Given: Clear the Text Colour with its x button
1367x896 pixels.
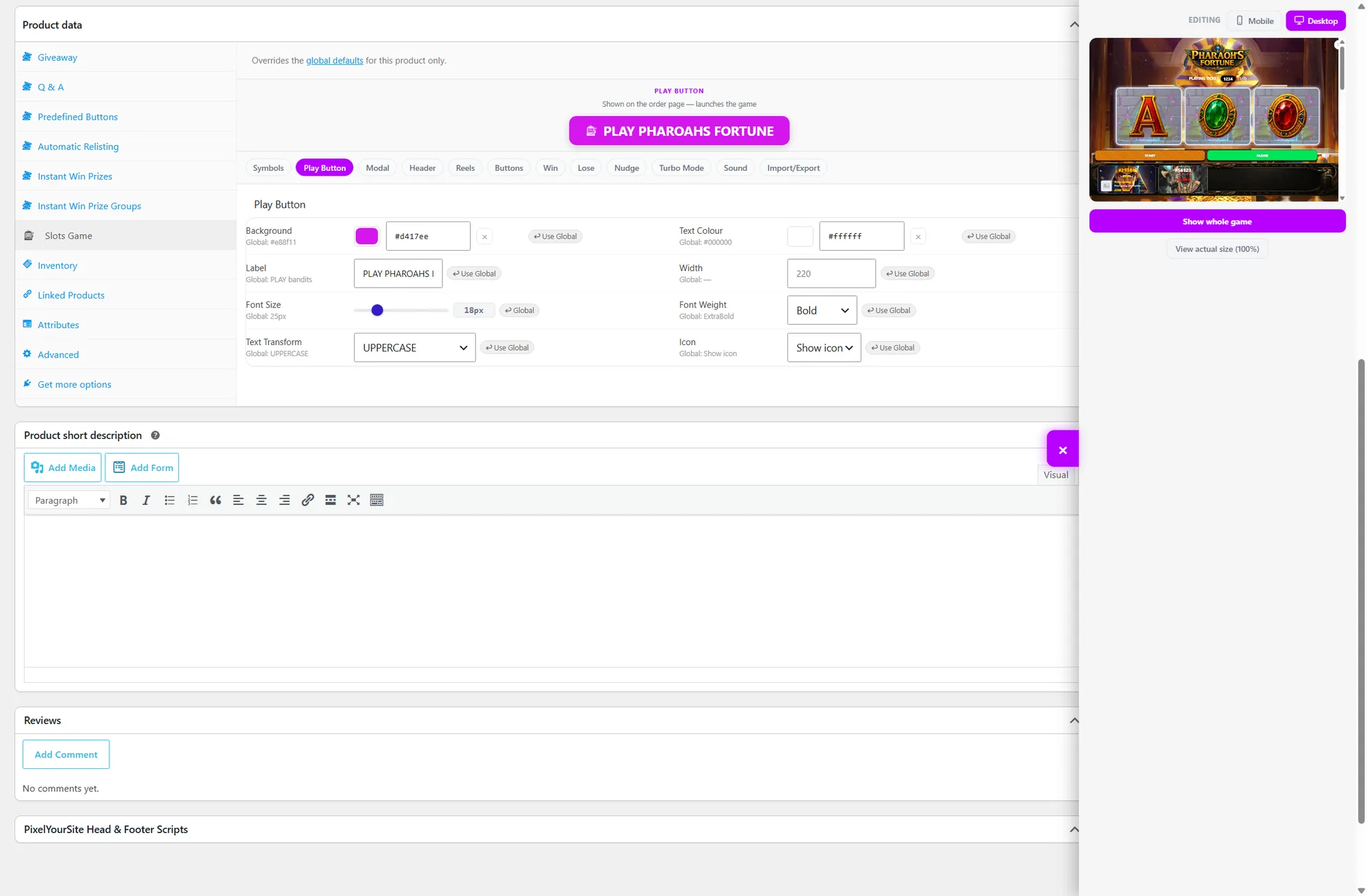Looking at the screenshot, I should coord(918,236).
